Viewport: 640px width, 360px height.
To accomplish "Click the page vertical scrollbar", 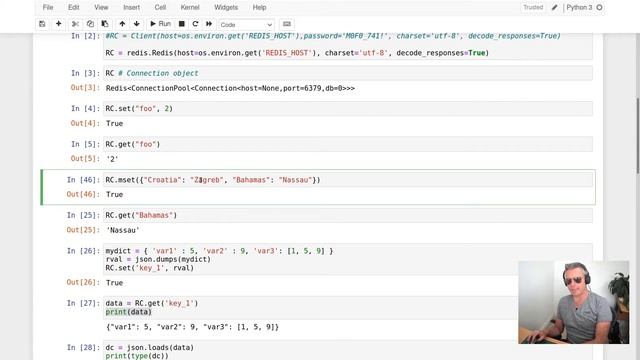I will coord(638,137).
